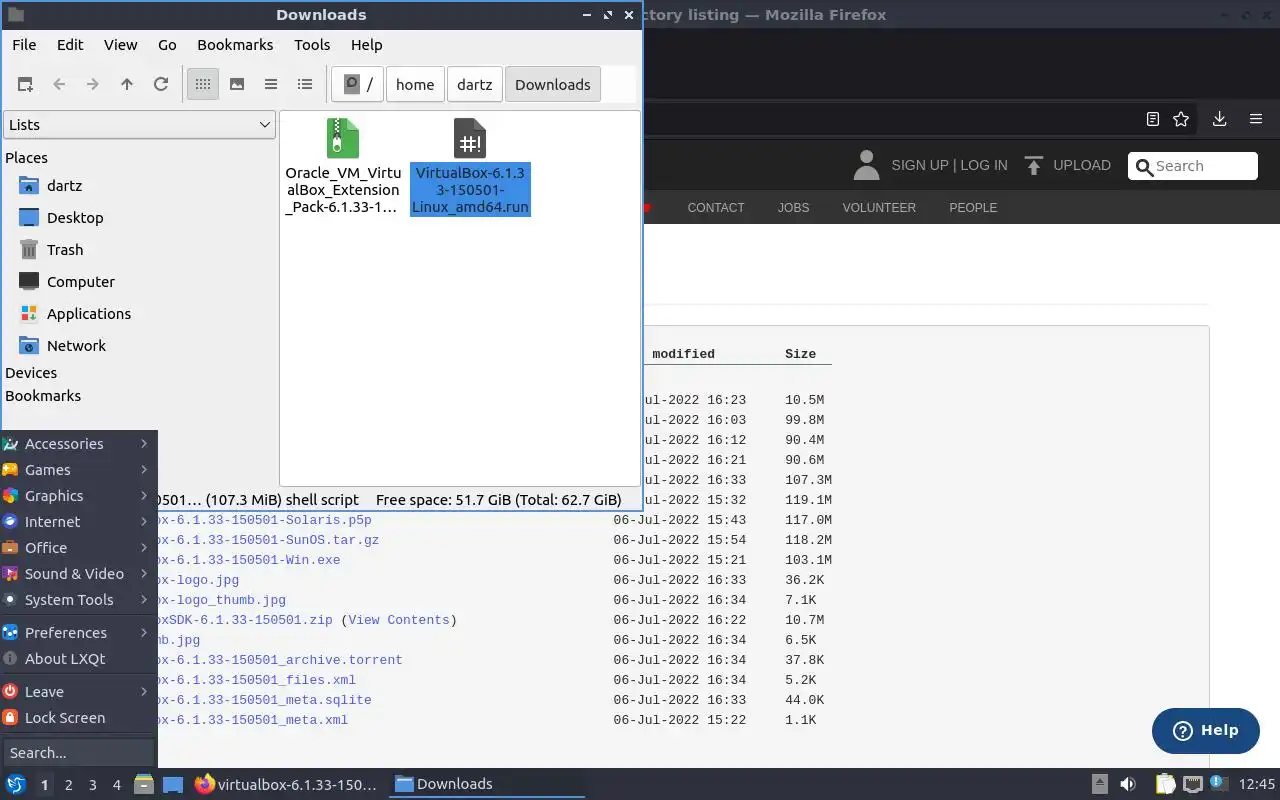The width and height of the screenshot is (1280, 800).
Task: Switch to compact list view
Action: [x=271, y=85]
